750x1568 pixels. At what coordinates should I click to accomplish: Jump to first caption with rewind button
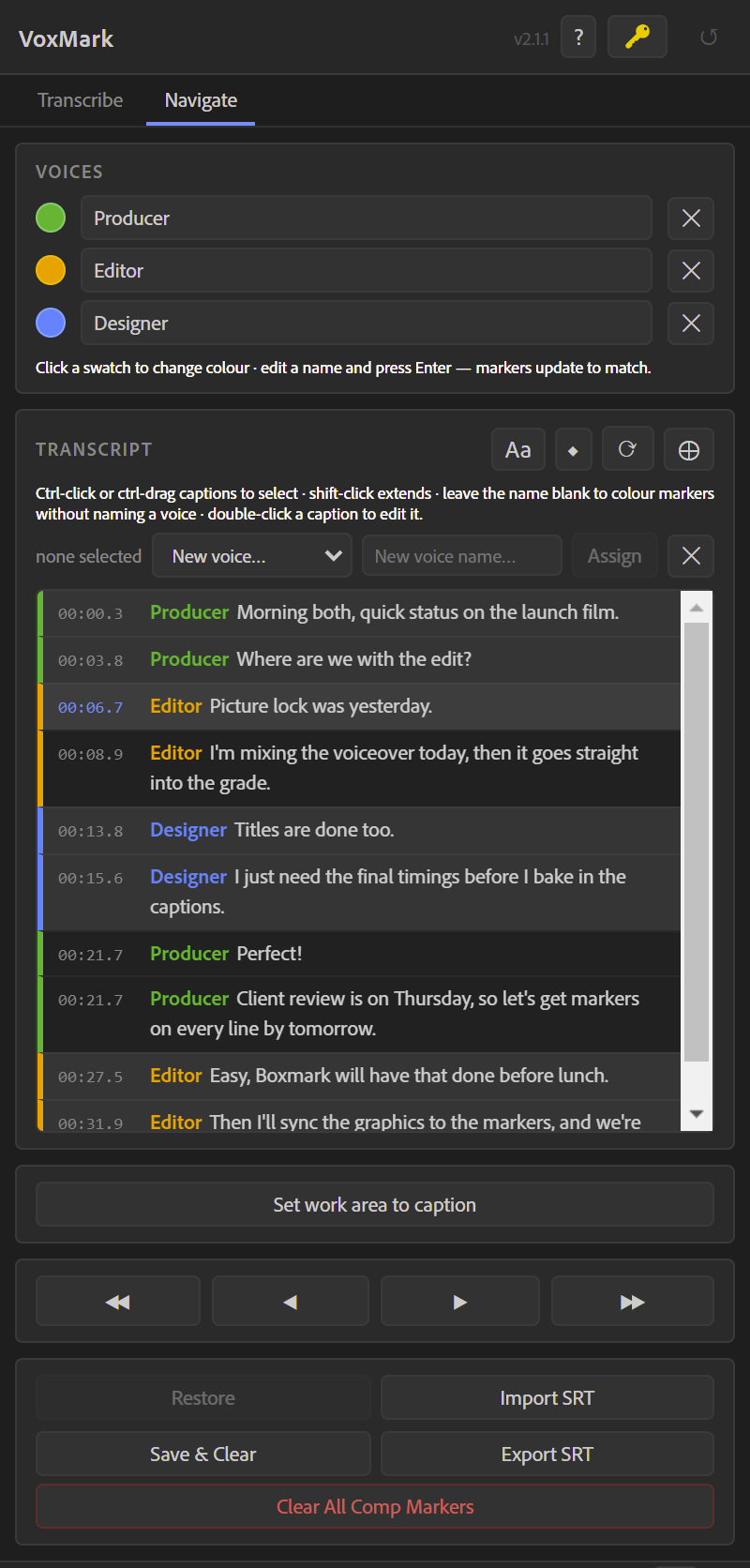118,1302
